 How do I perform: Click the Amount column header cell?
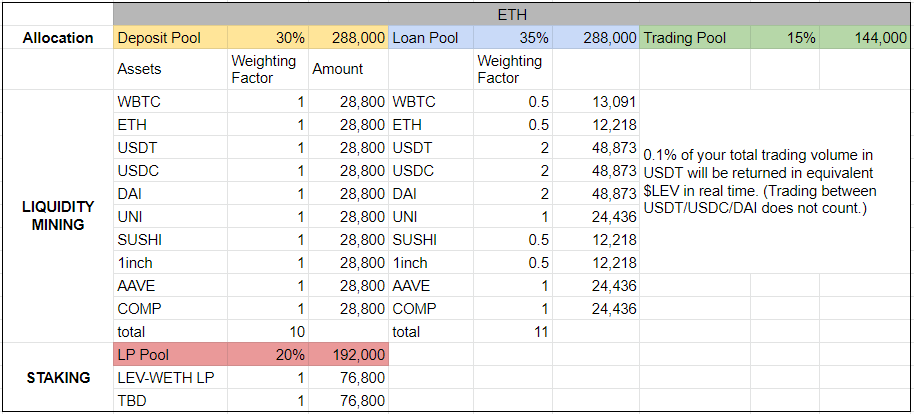pyautogui.click(x=349, y=69)
